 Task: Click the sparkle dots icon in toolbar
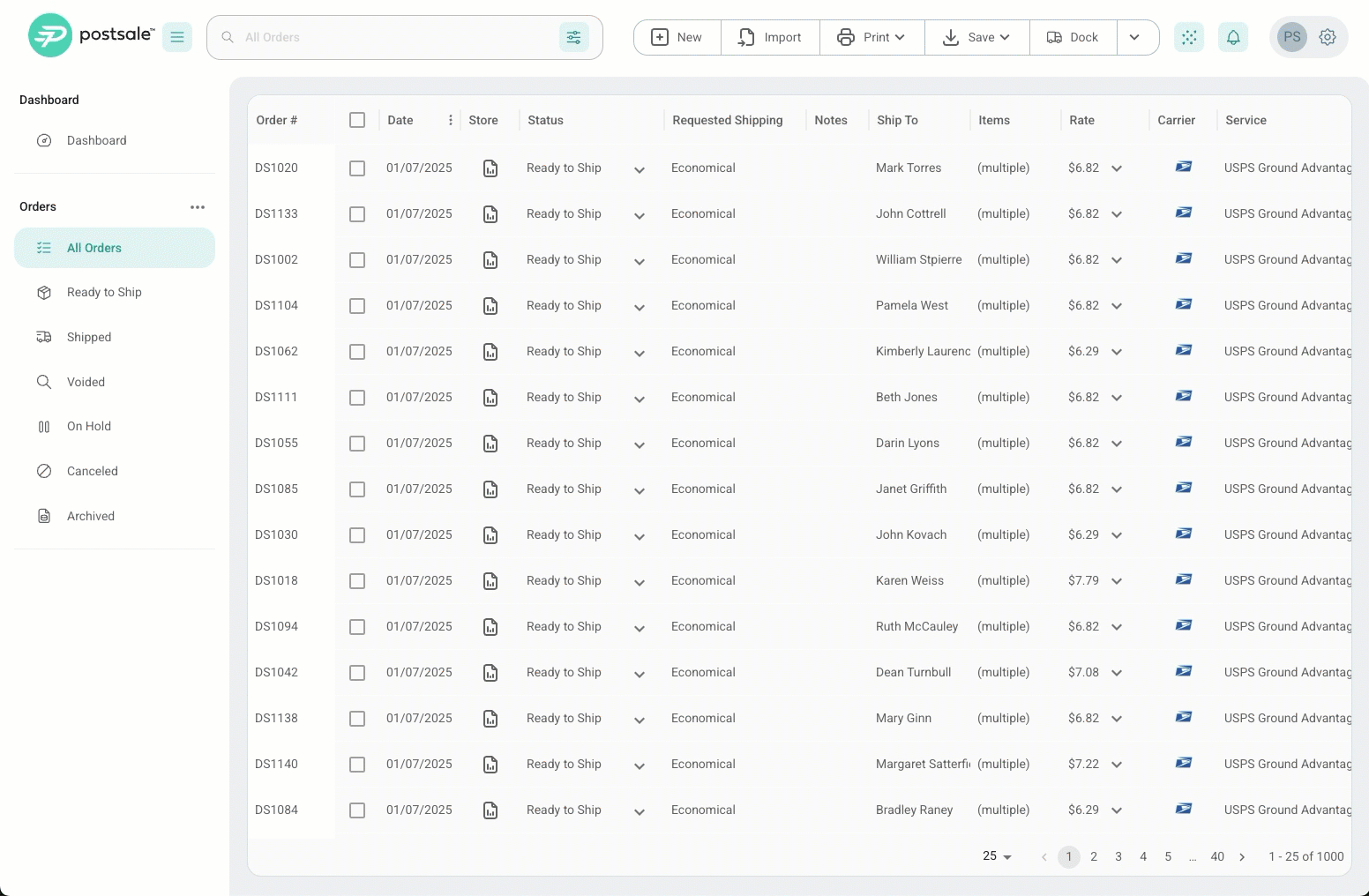1189,37
